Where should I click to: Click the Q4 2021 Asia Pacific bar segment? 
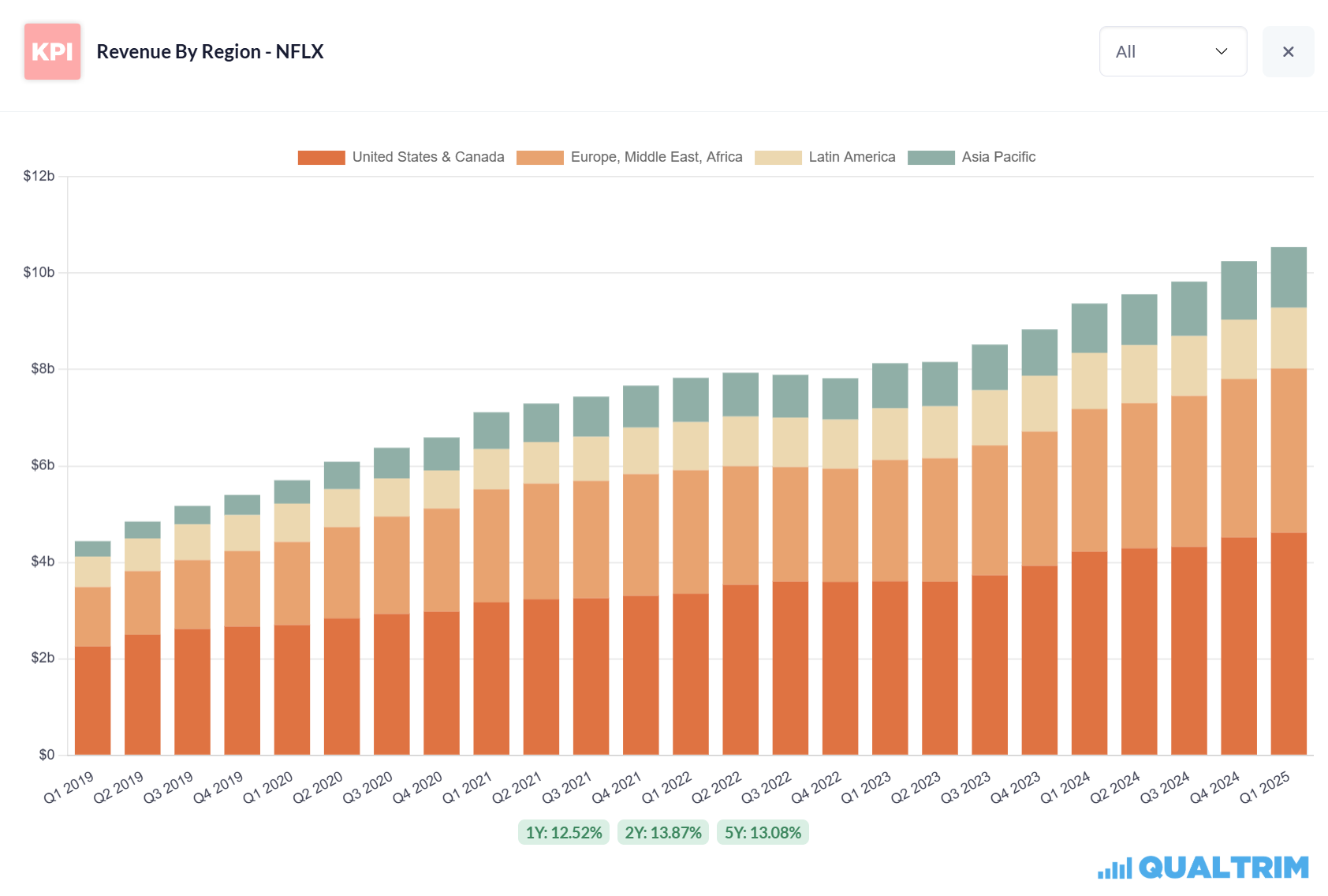click(640, 406)
